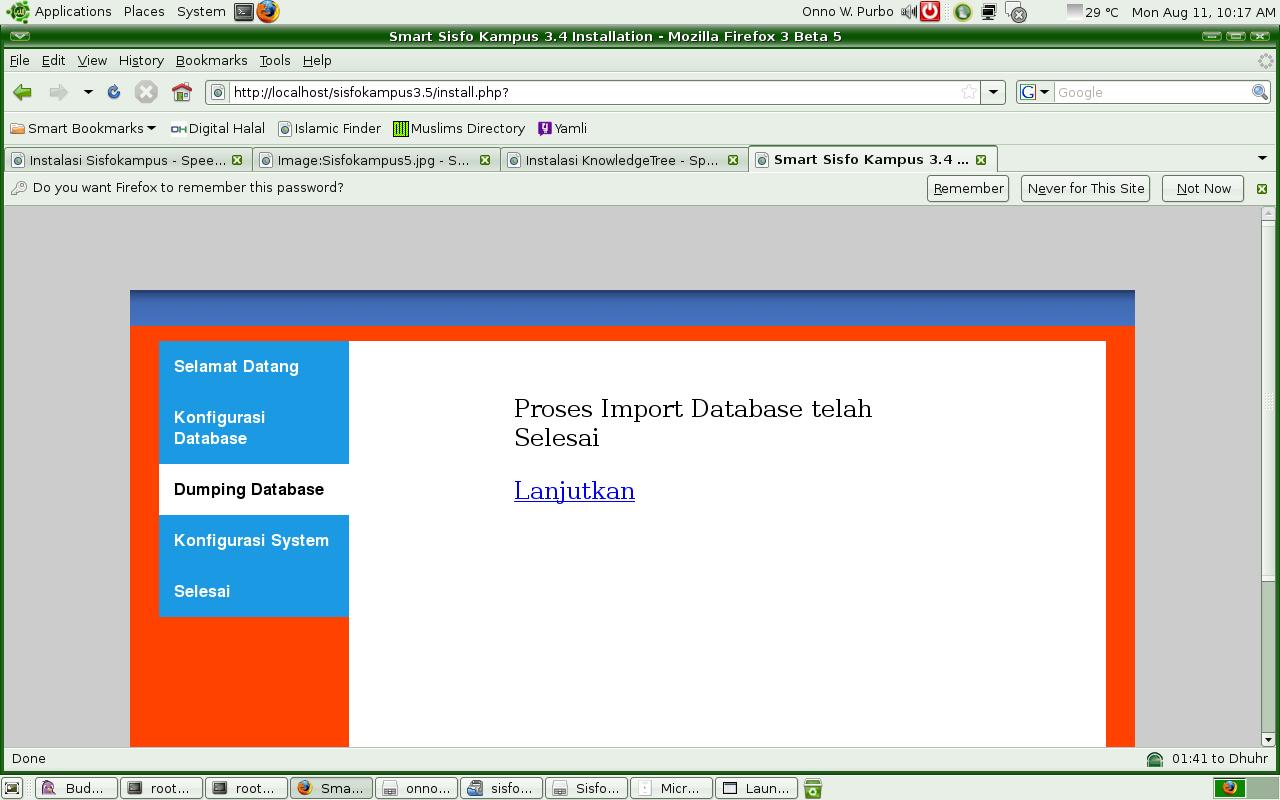Screen dimensions: 1280x800
Task: Close the Image:Sisfokampus5.jpg tab
Action: tap(485, 160)
